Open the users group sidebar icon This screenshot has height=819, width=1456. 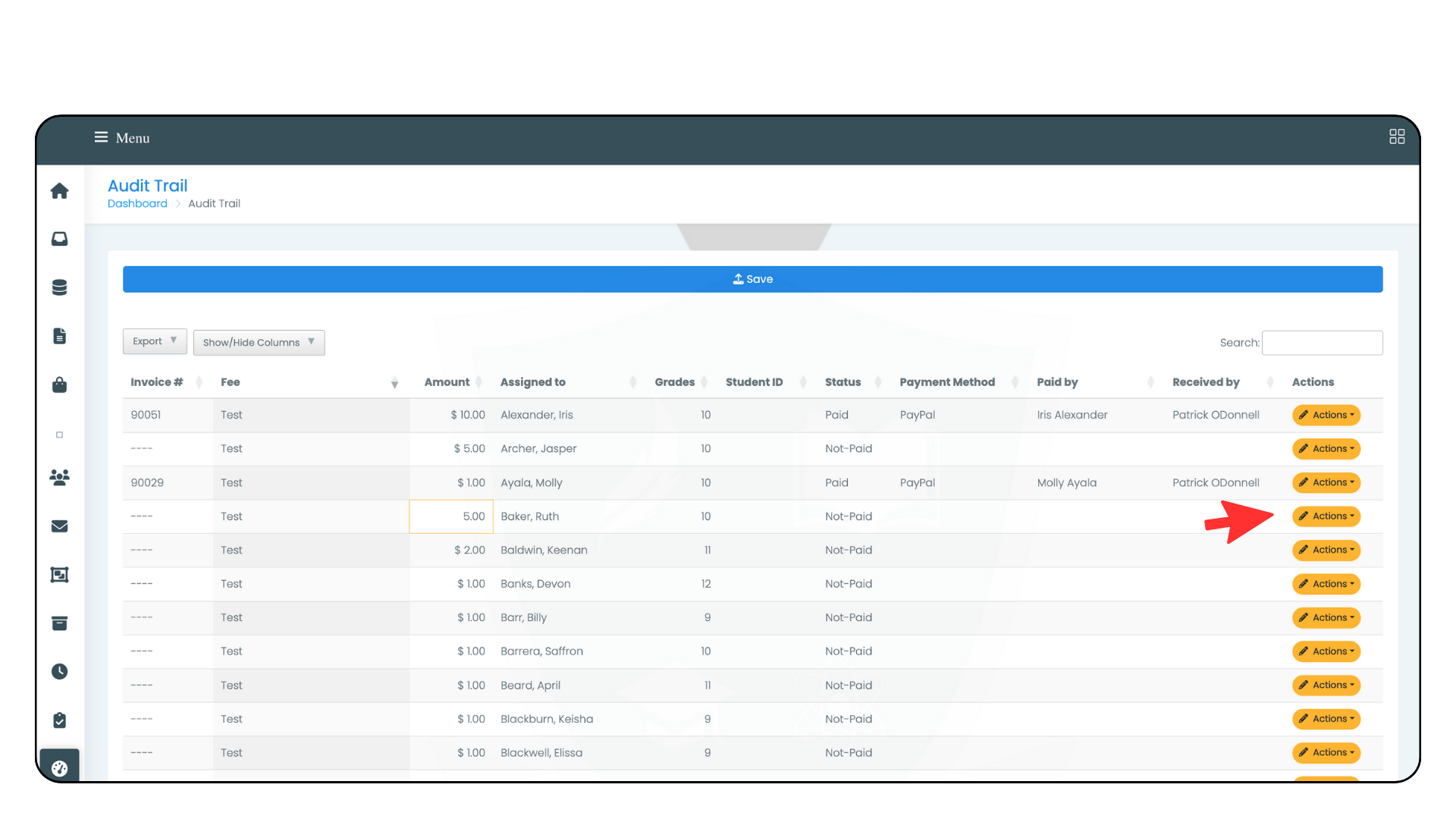(59, 477)
